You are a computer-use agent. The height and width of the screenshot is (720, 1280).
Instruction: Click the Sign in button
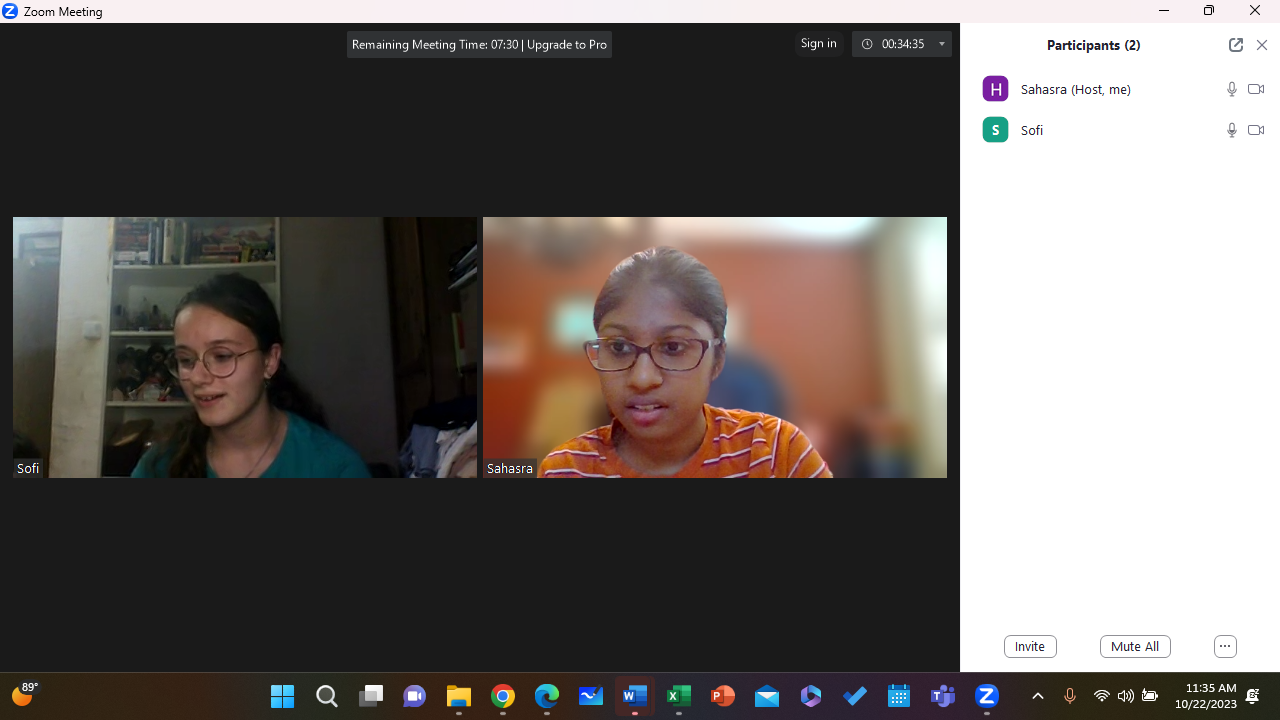coord(818,43)
